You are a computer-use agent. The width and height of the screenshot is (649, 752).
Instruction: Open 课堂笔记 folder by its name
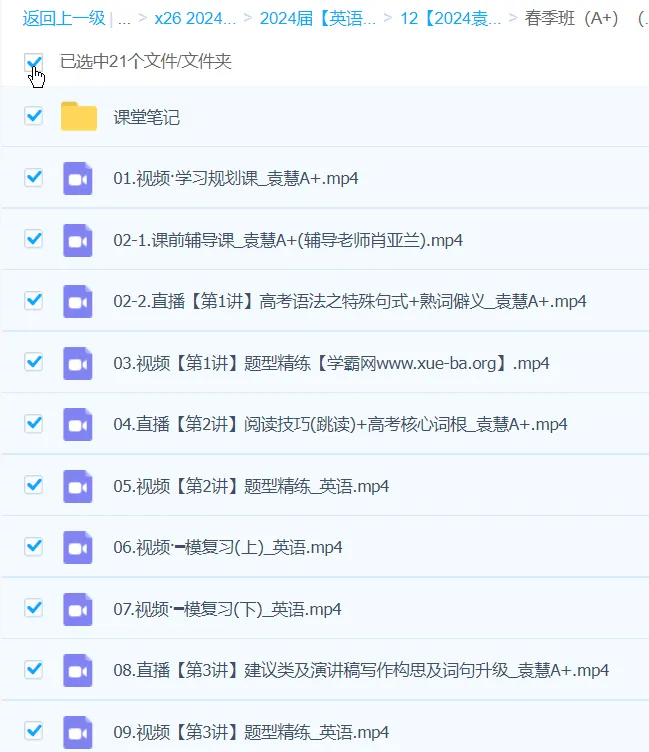tap(146, 117)
